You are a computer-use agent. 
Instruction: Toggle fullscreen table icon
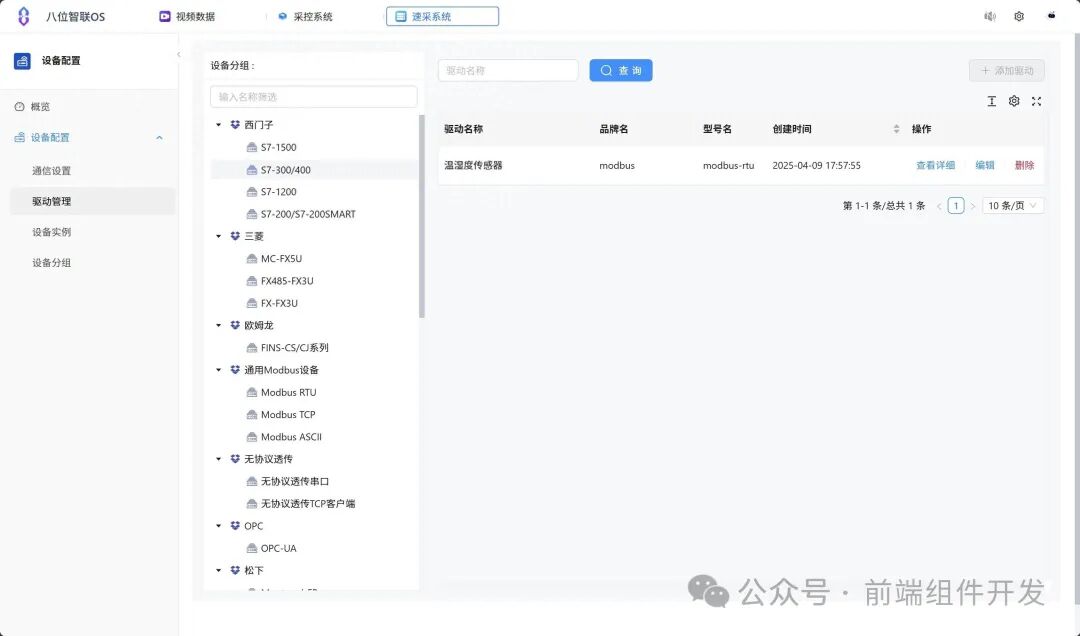coord(1036,101)
